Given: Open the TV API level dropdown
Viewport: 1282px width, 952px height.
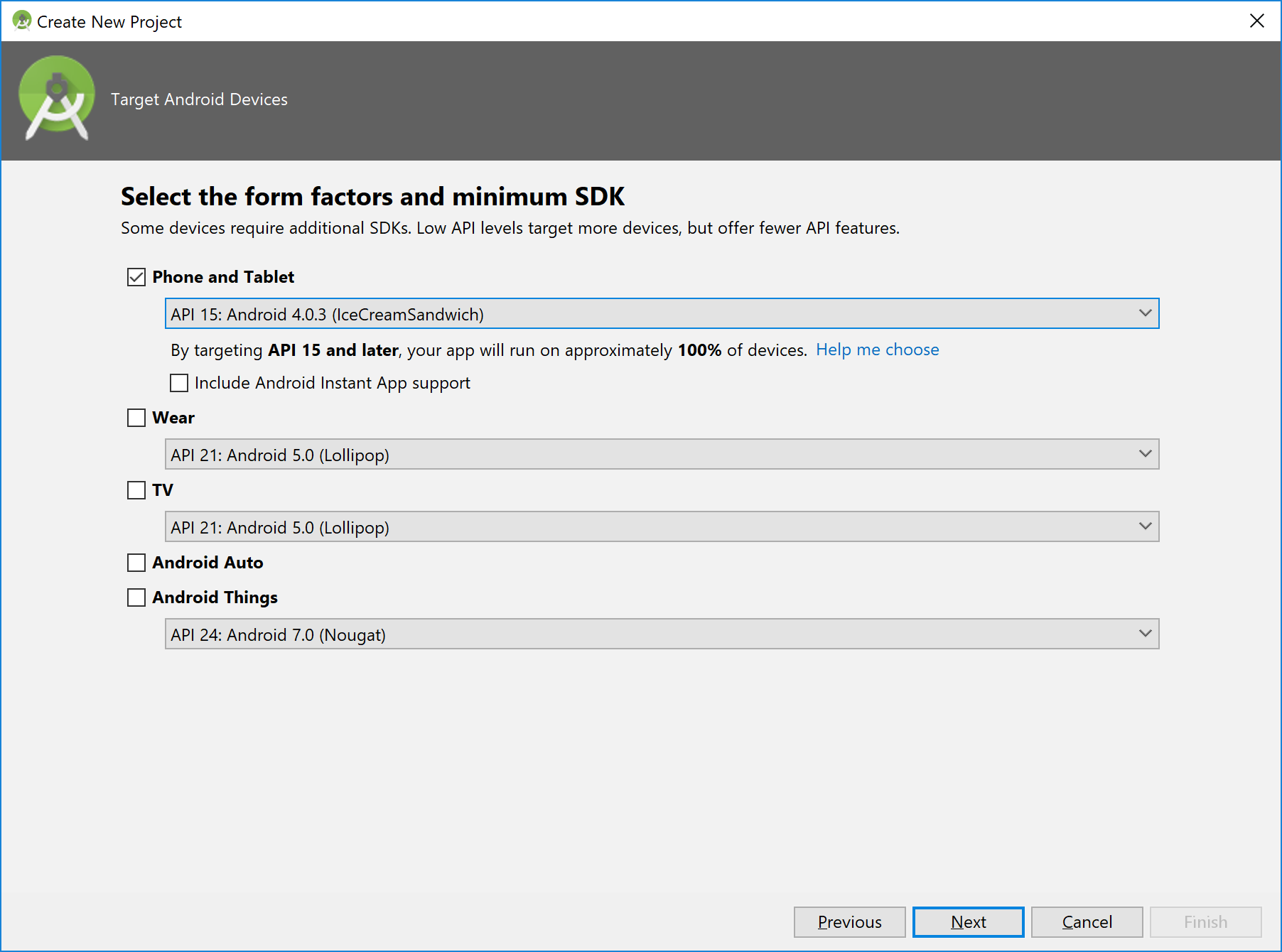Looking at the screenshot, I should (x=662, y=527).
